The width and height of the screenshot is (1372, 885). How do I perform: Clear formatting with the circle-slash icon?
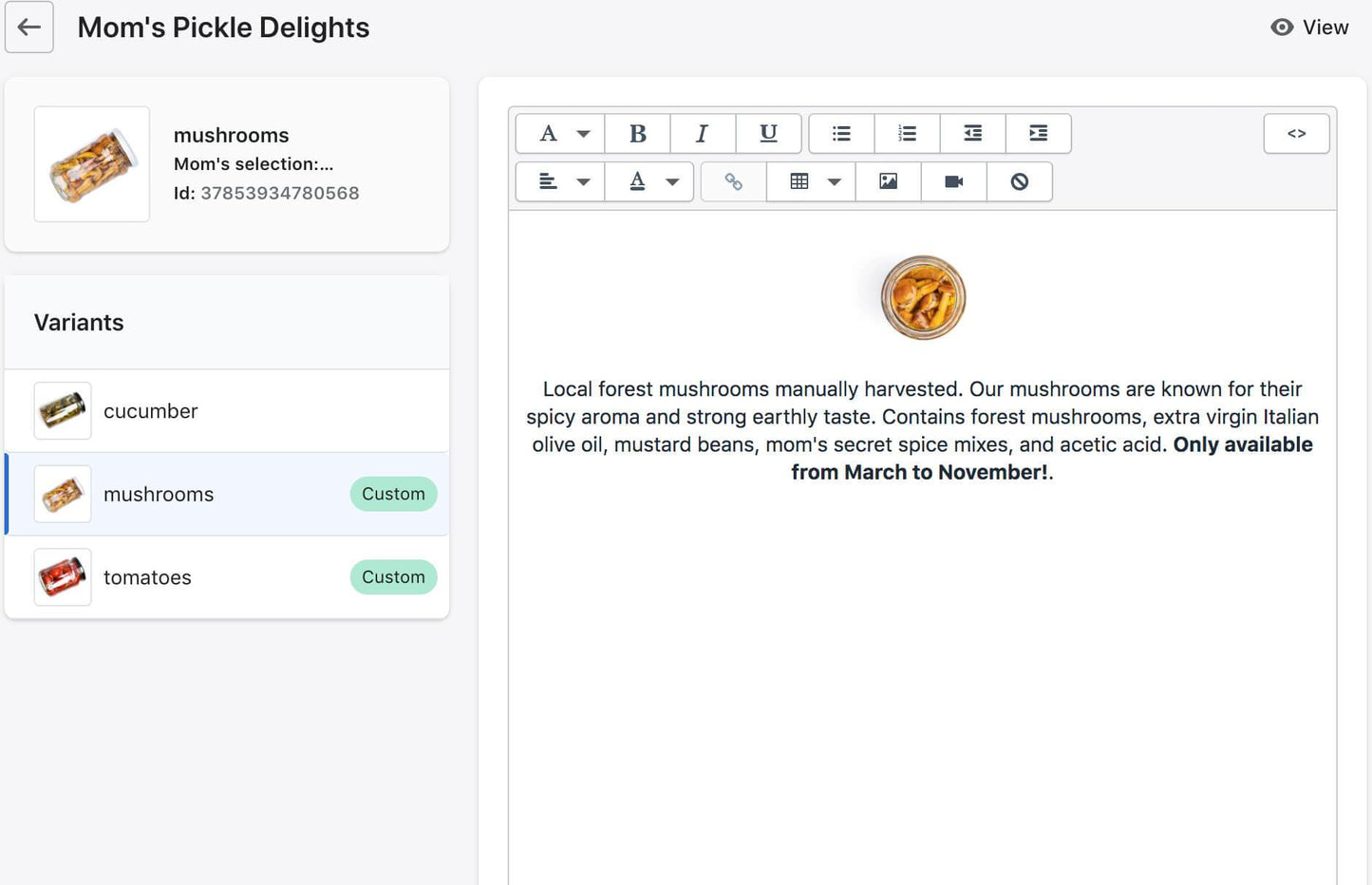[1020, 181]
